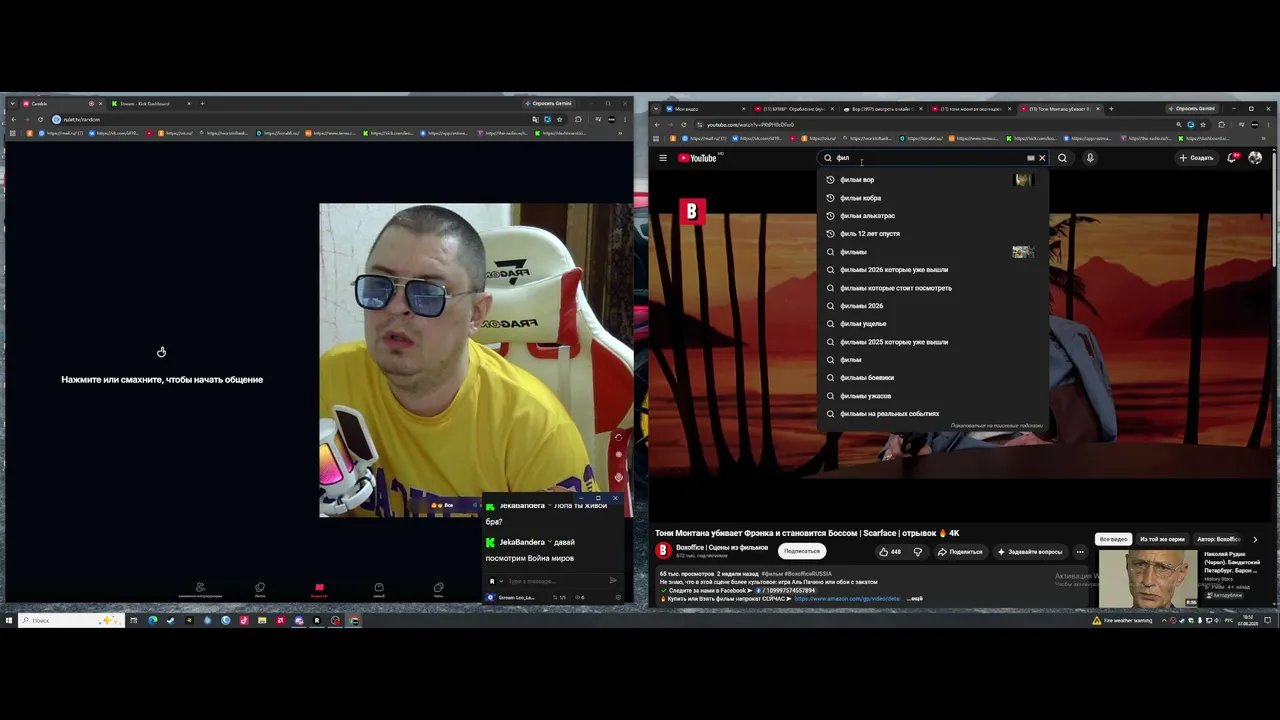Open the YouTube account avatar menu

[x=1255, y=158]
